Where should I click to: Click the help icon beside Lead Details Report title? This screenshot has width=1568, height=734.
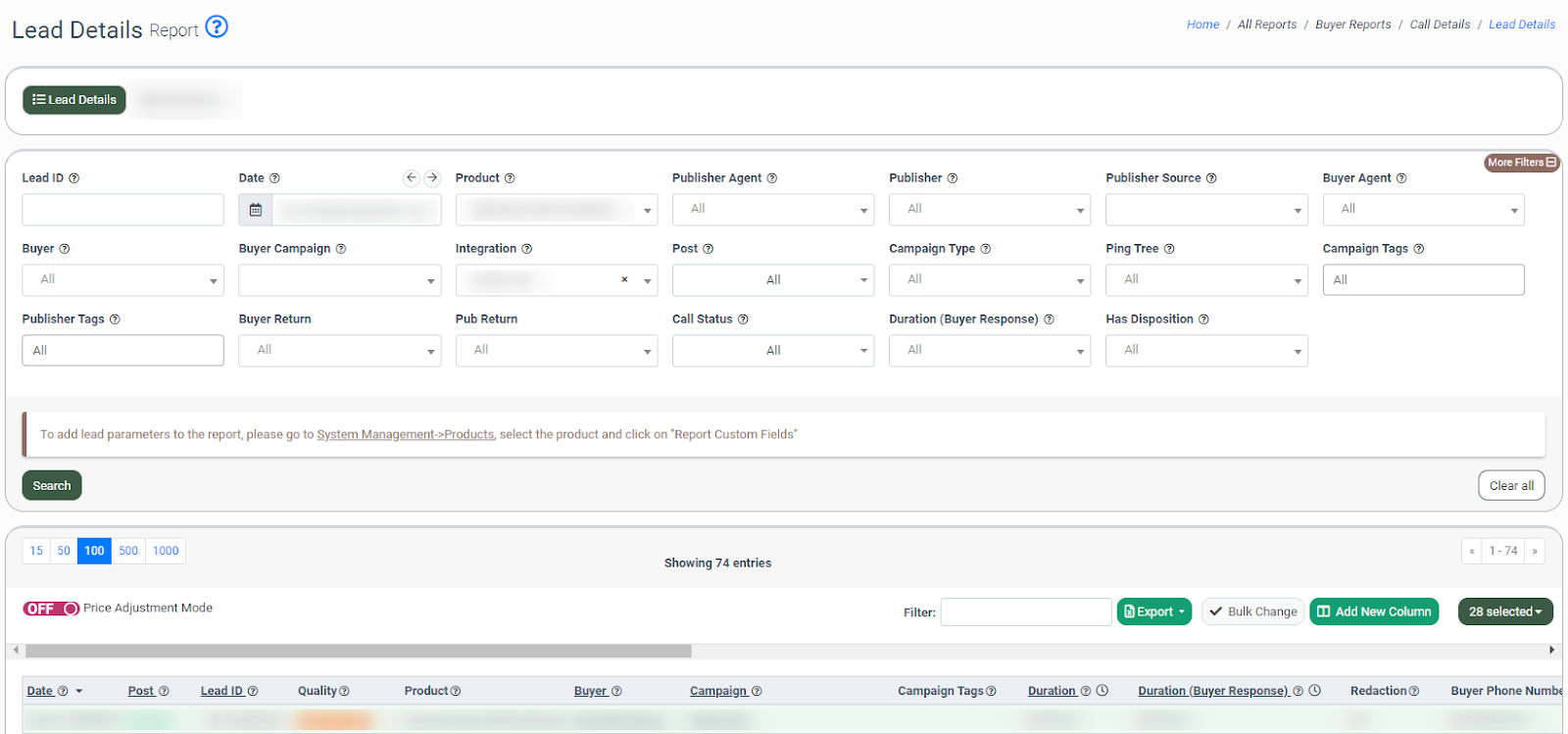217,27
